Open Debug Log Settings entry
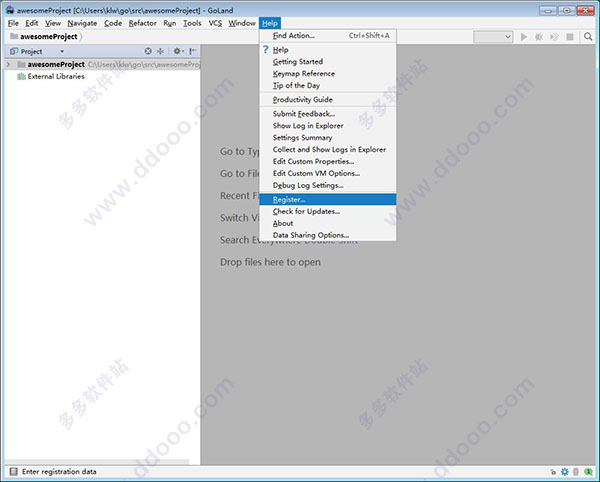600x482 pixels. [x=328, y=185]
